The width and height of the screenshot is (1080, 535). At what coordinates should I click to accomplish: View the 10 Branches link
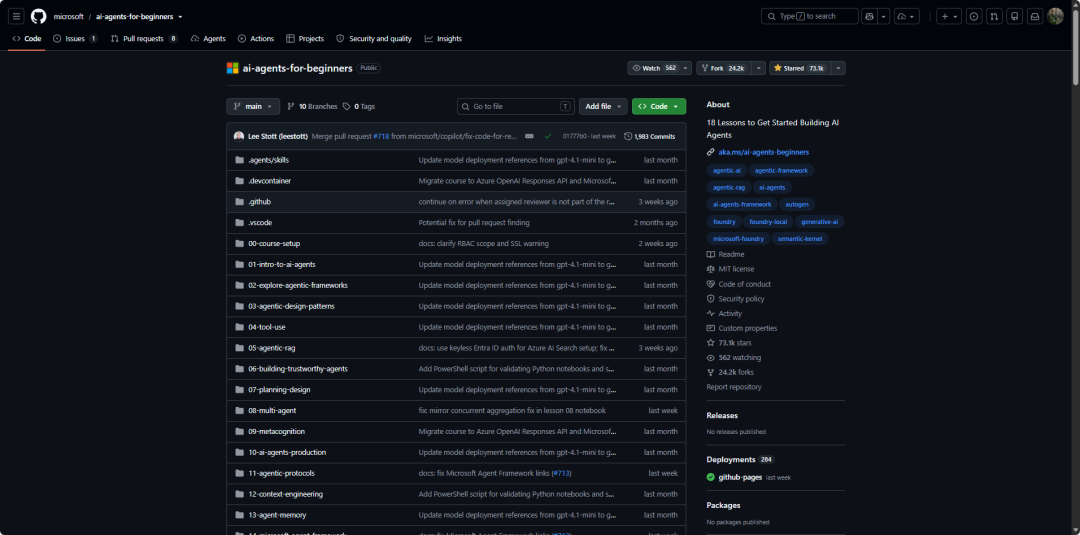(312, 107)
